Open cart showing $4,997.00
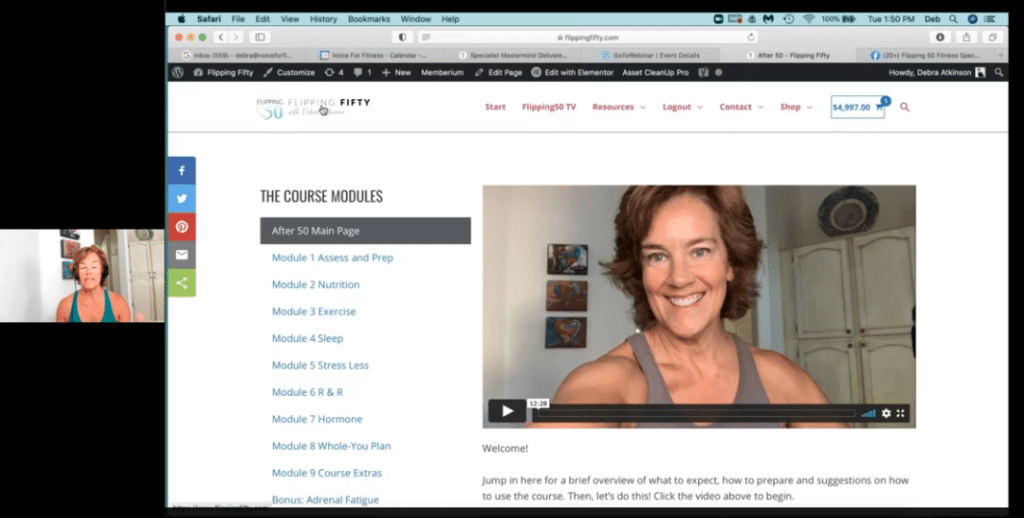Screen dimensions: 1024x518 (857, 107)
